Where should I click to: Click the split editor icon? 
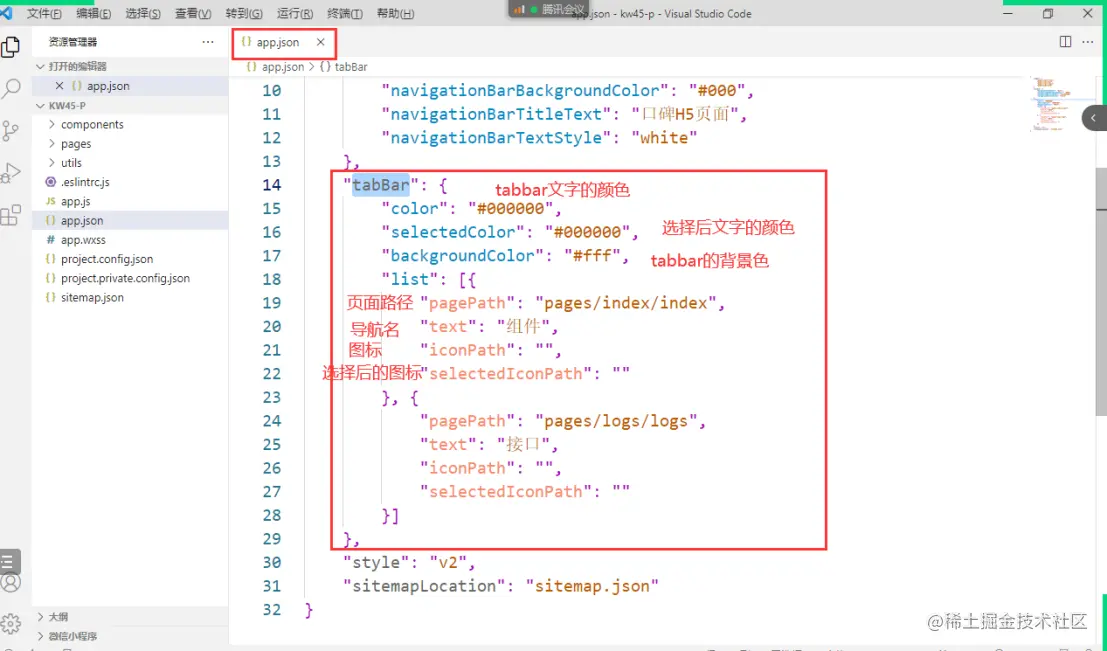pyautogui.click(x=1065, y=42)
